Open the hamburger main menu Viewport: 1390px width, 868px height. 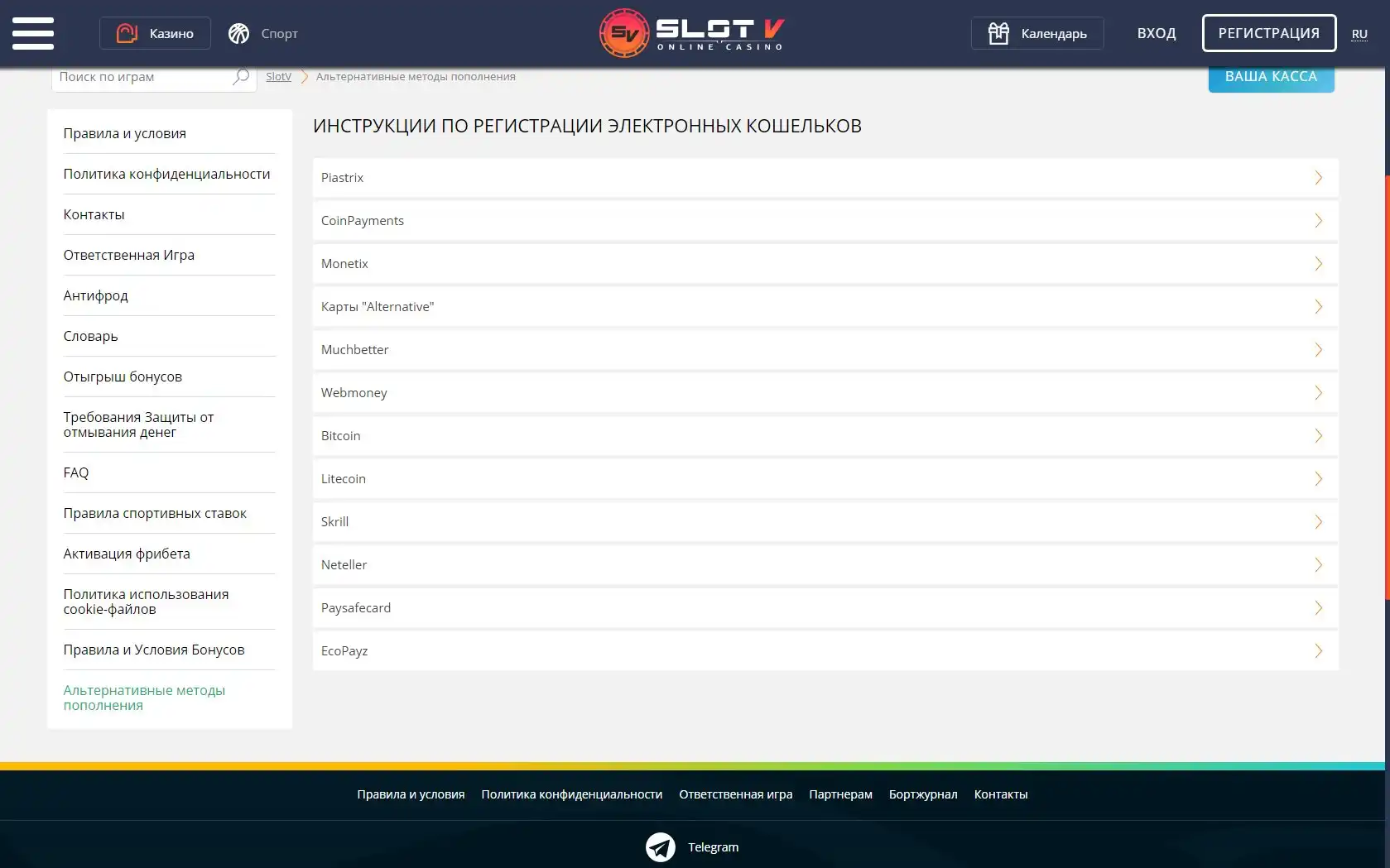pyautogui.click(x=33, y=33)
